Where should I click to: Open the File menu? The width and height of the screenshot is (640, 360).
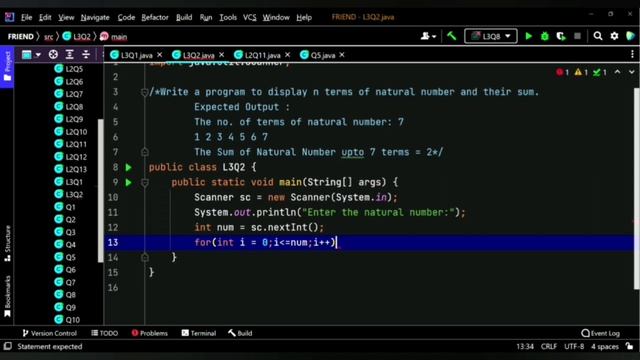[x=27, y=17]
